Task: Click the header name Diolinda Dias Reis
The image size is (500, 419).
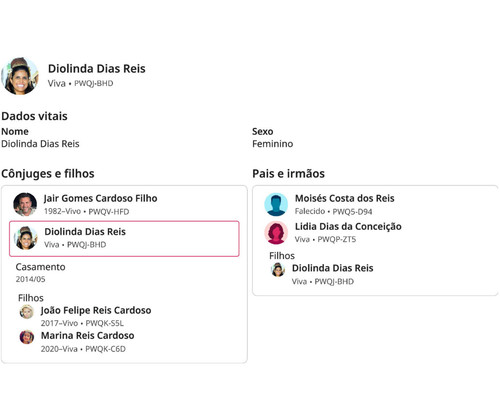Action: [97, 69]
